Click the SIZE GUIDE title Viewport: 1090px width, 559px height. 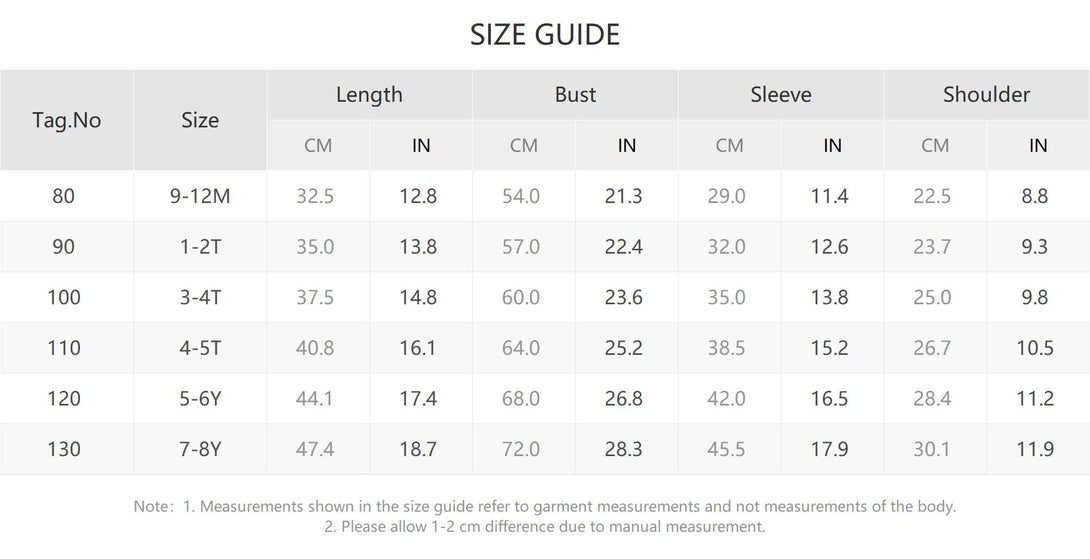[x=545, y=35]
